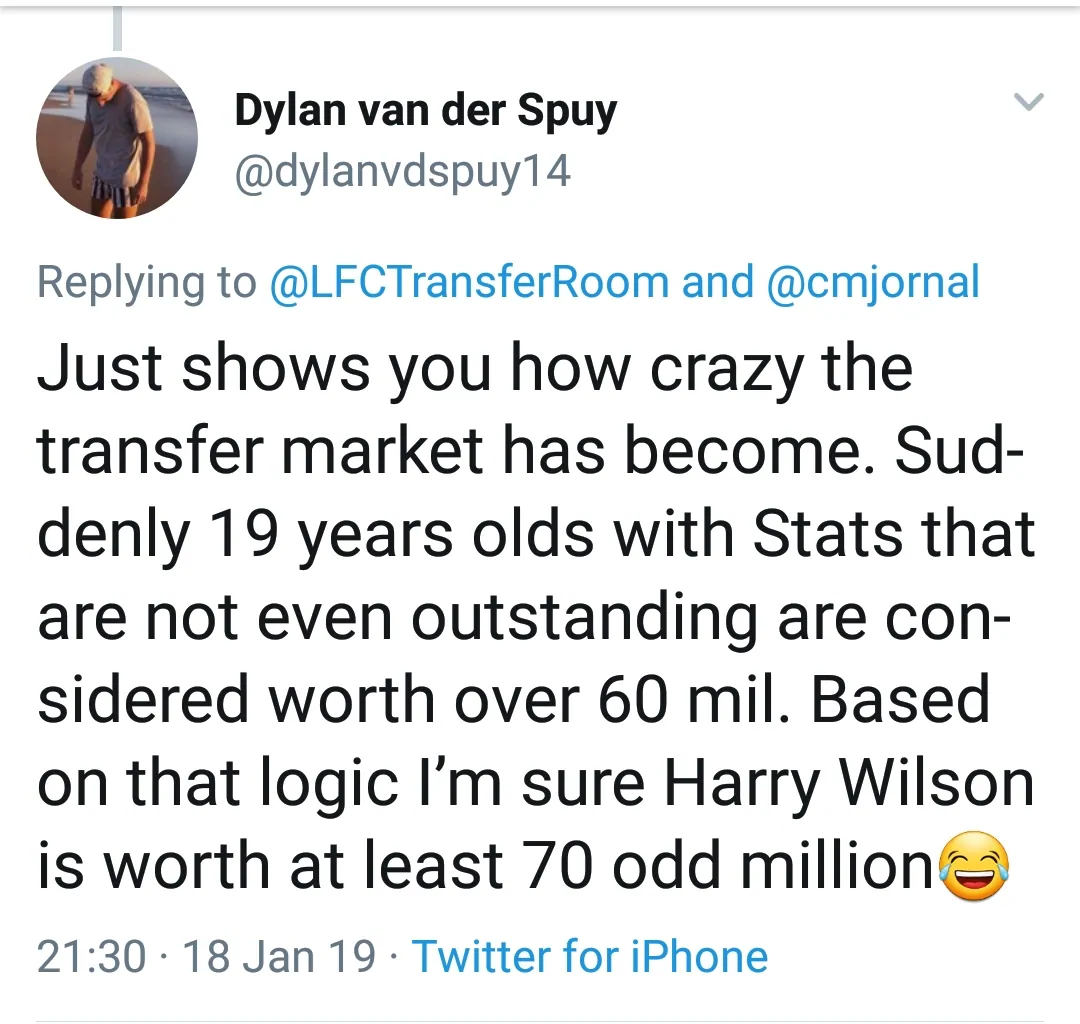
Task: Click the Twitter for iPhone source link
Action: click(x=590, y=957)
